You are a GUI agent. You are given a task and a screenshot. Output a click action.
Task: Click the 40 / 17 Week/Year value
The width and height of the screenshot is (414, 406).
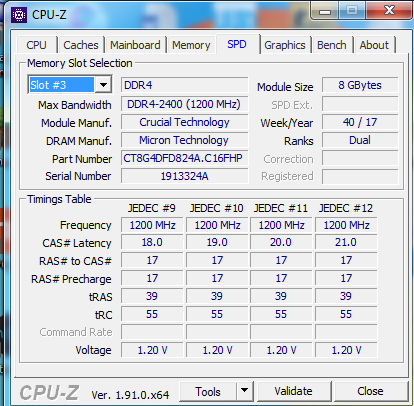pos(360,122)
